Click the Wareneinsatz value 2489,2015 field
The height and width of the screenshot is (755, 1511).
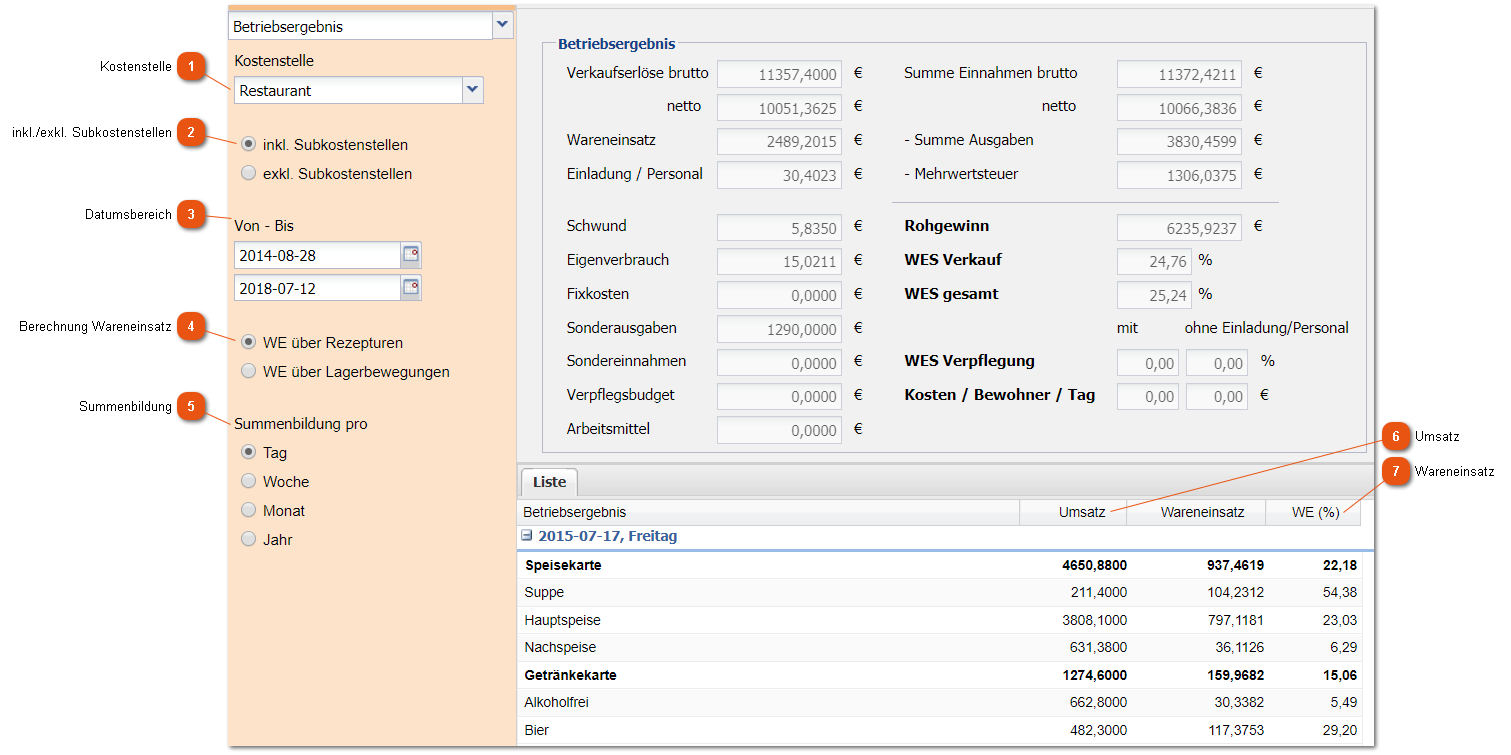click(779, 141)
